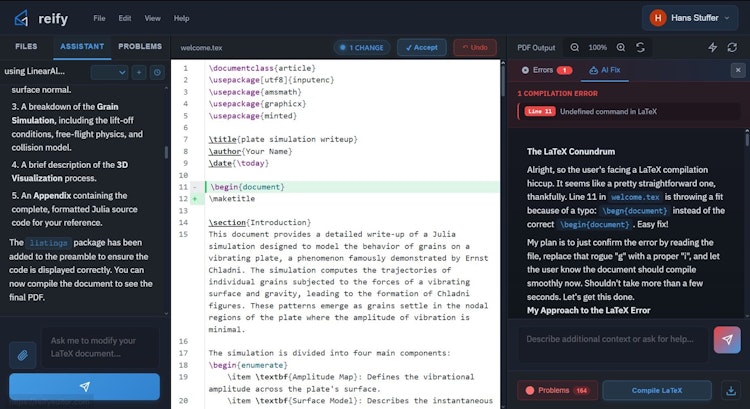Close the errors panel
This screenshot has width=750, height=409.
[738, 70]
